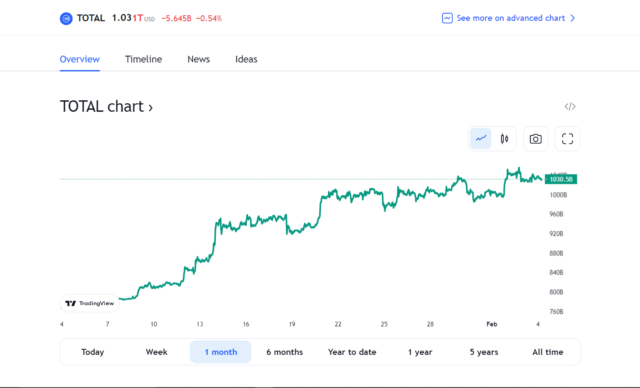Click the 880B price axis label
This screenshot has height=388, width=640.
tap(556, 253)
